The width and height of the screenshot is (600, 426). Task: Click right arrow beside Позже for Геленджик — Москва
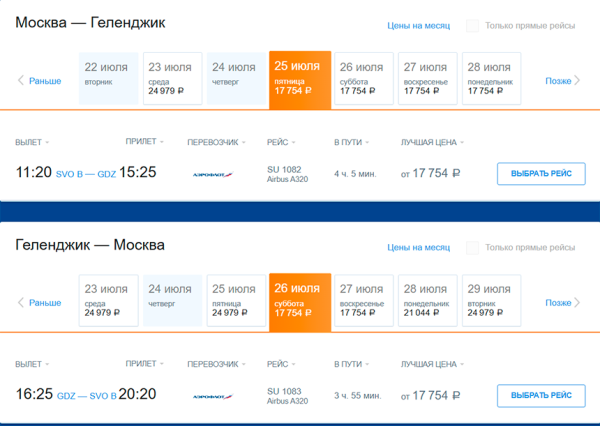[x=578, y=302]
